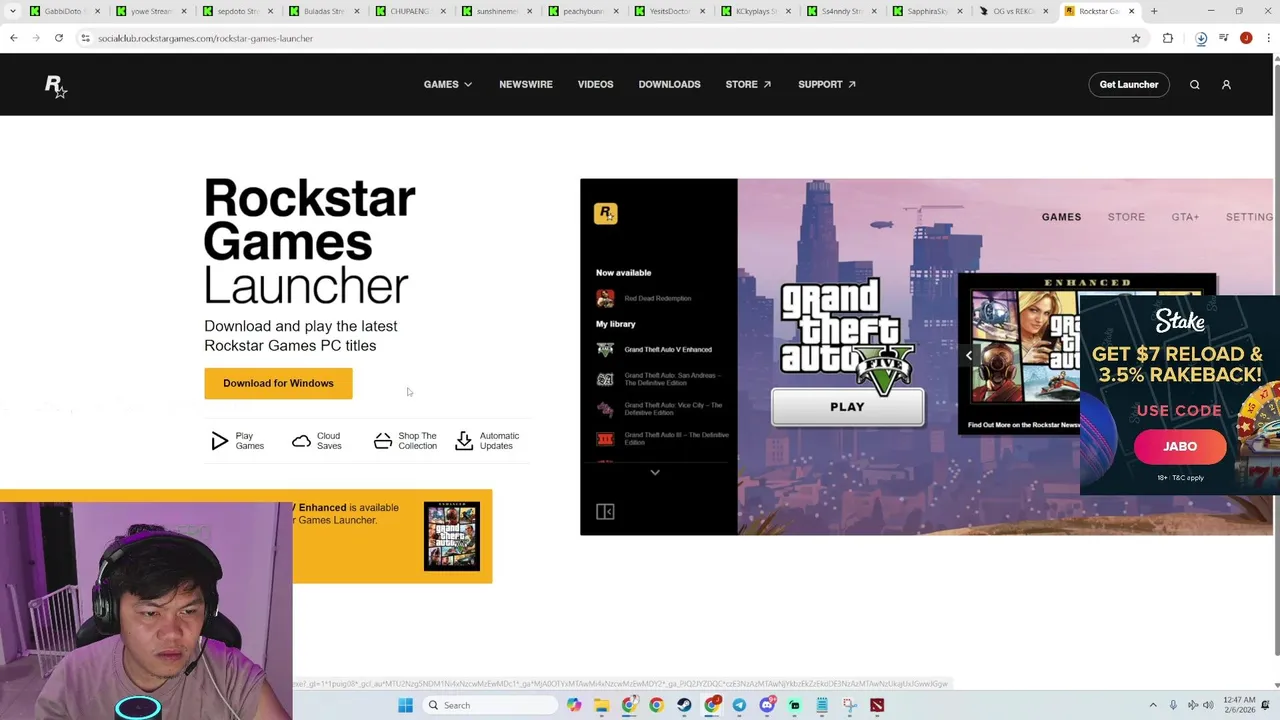Open the STORE external link
This screenshot has height=720, width=1280.
(x=748, y=85)
